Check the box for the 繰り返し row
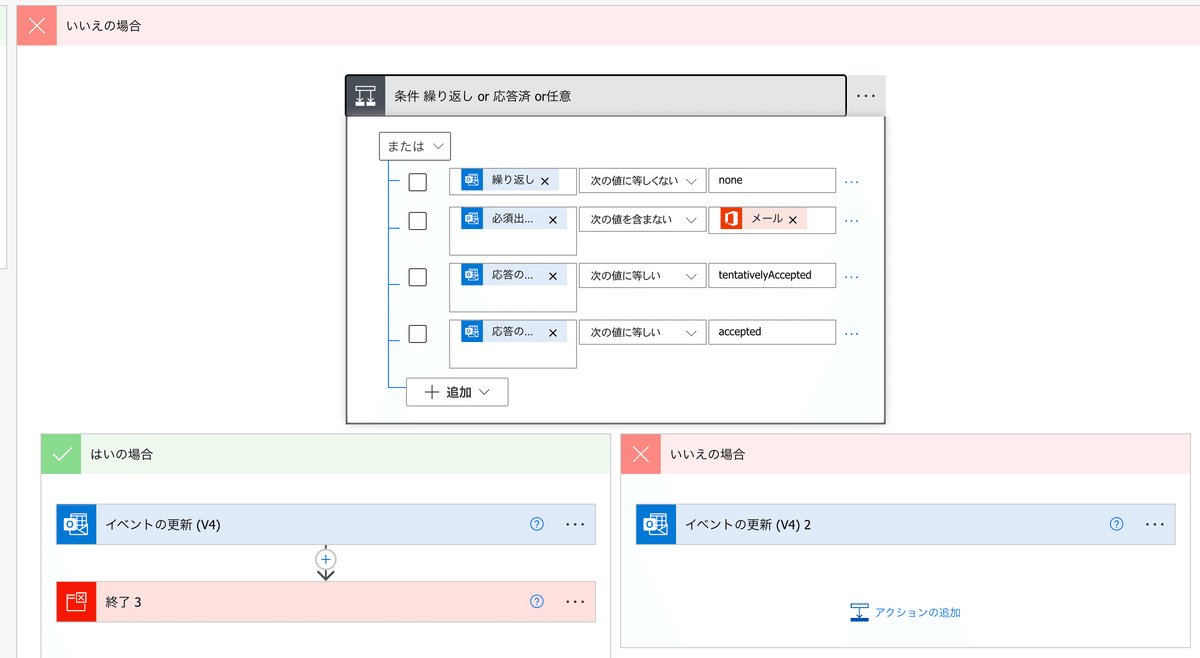 418,182
